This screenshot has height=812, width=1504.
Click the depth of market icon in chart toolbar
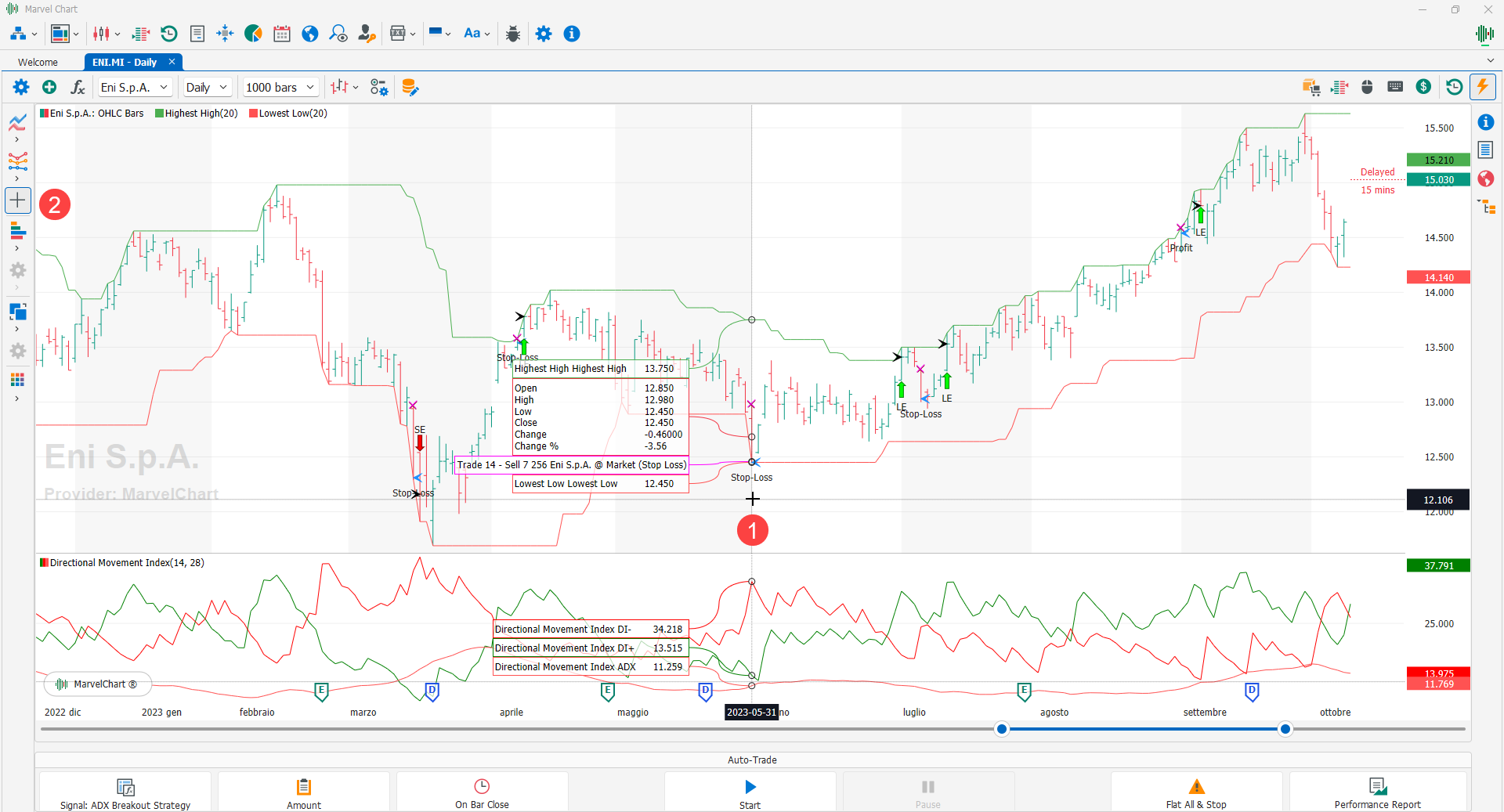(1339, 87)
